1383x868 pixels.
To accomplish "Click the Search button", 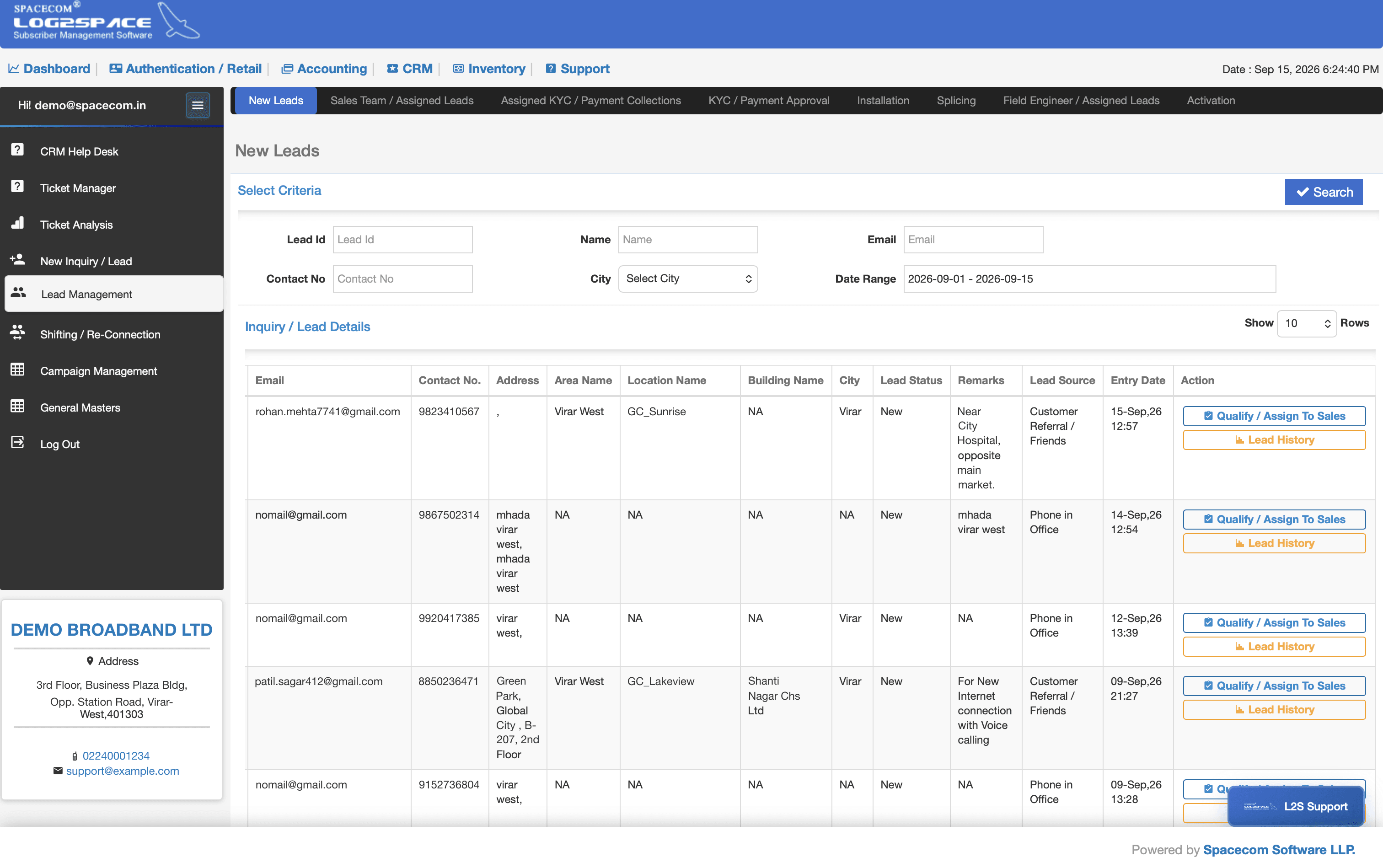I will tap(1323, 193).
